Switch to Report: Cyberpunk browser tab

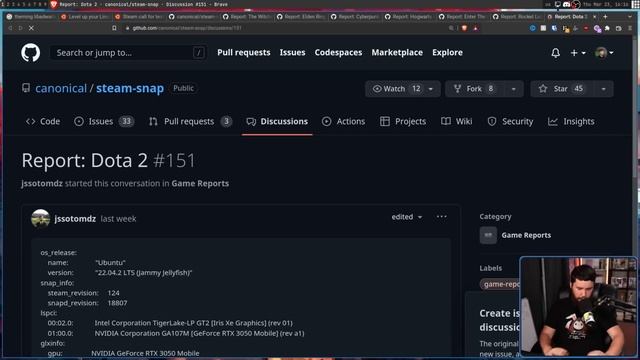pos(354,17)
